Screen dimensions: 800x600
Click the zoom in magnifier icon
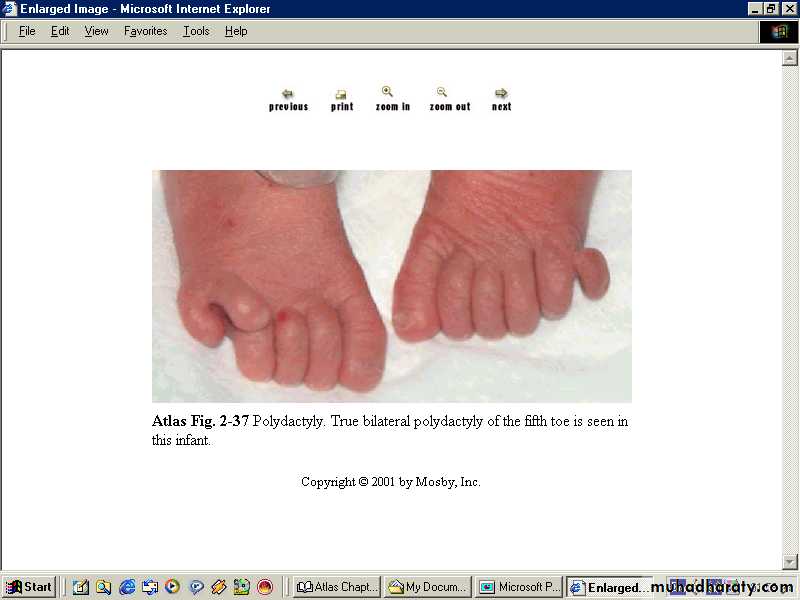click(388, 92)
